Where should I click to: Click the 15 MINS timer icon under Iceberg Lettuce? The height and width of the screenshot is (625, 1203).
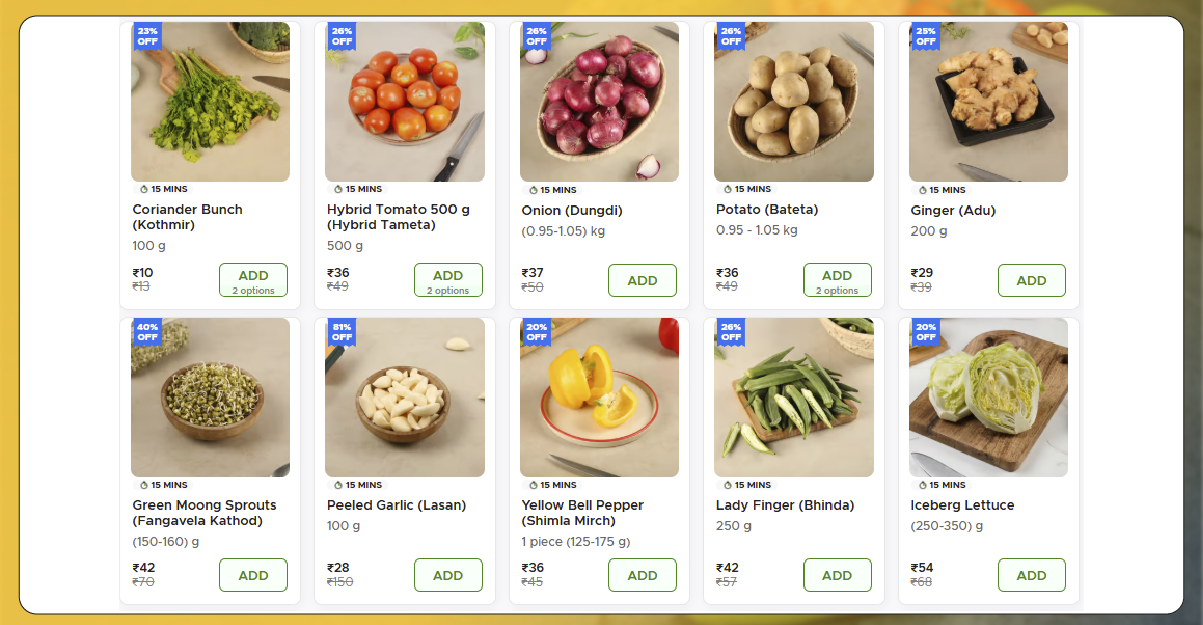pyautogui.click(x=923, y=485)
